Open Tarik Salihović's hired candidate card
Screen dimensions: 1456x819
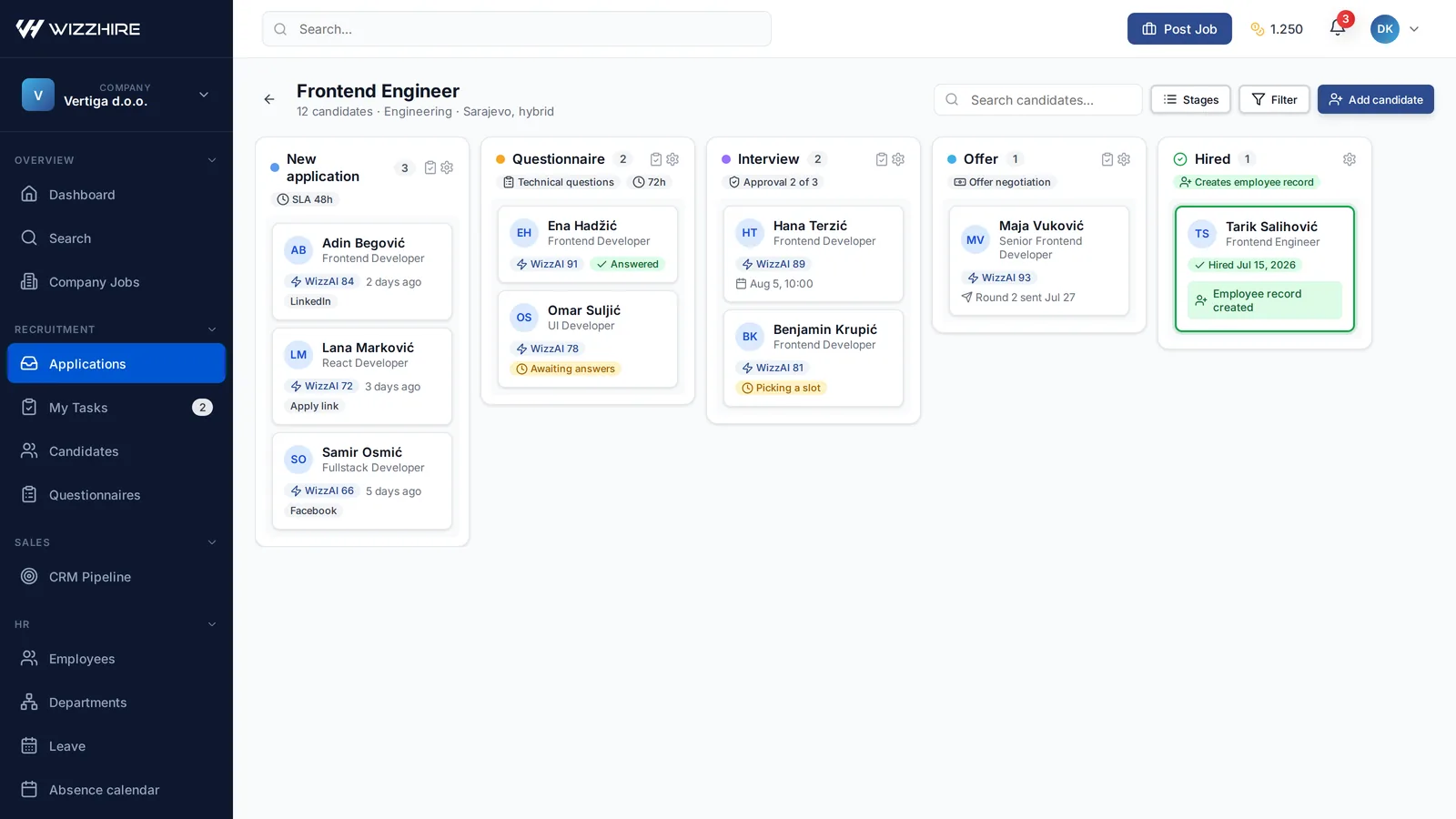tap(1265, 268)
